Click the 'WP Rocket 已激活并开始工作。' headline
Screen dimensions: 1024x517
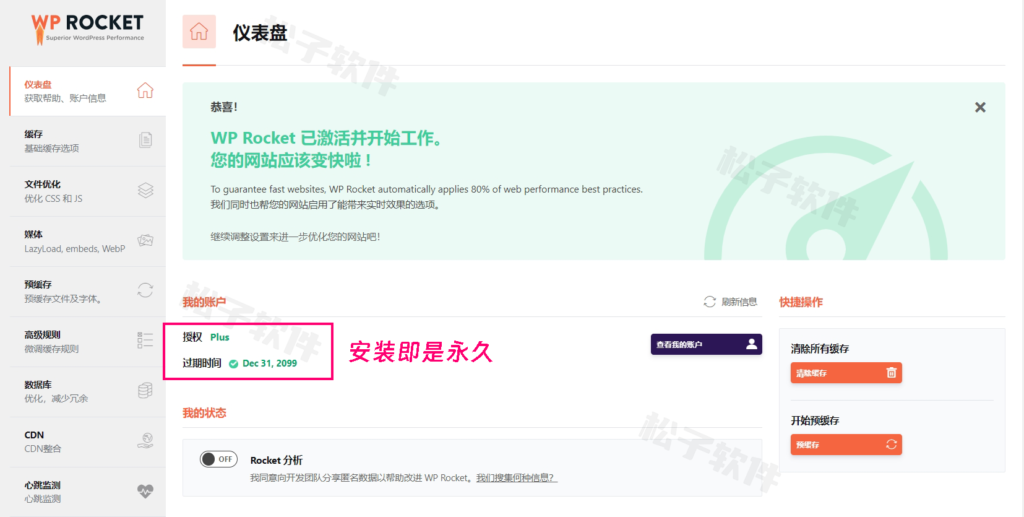[x=327, y=138]
